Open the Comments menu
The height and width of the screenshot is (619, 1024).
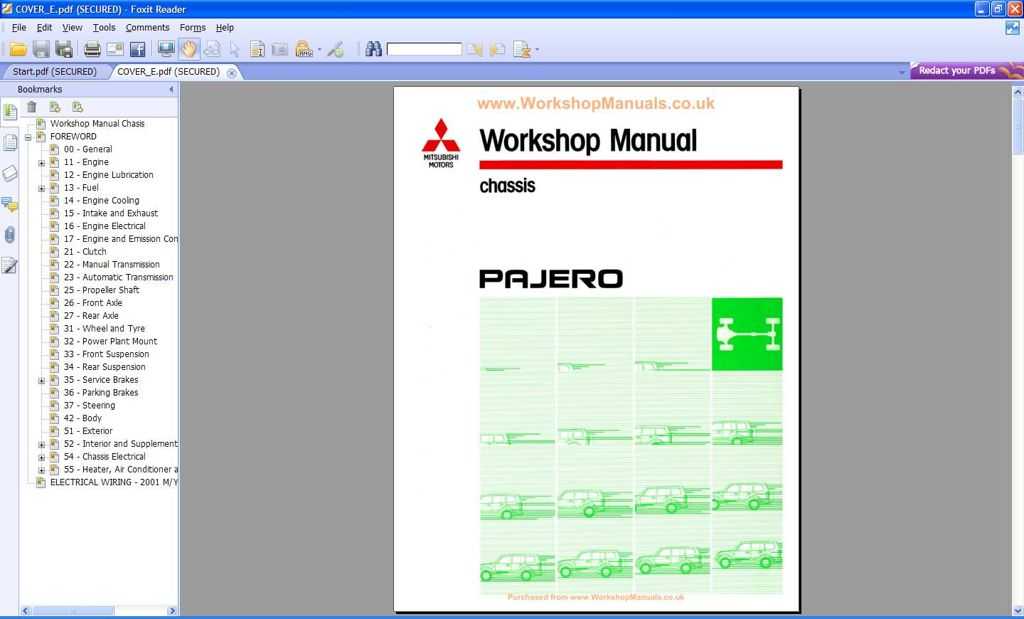tap(148, 27)
